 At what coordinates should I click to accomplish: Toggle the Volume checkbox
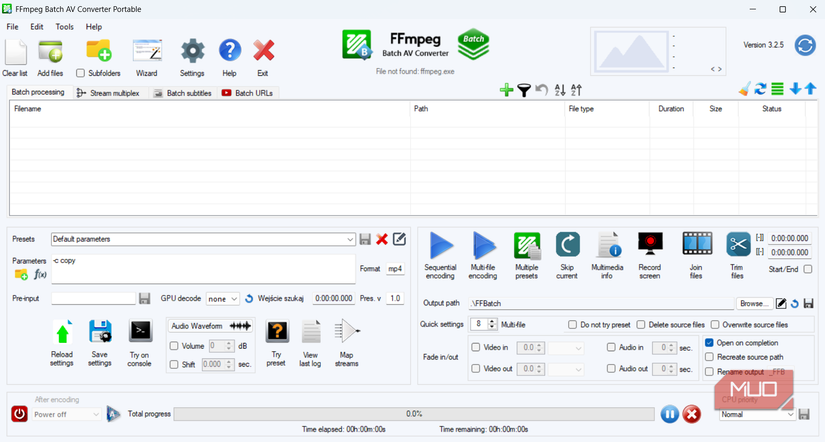click(174, 346)
